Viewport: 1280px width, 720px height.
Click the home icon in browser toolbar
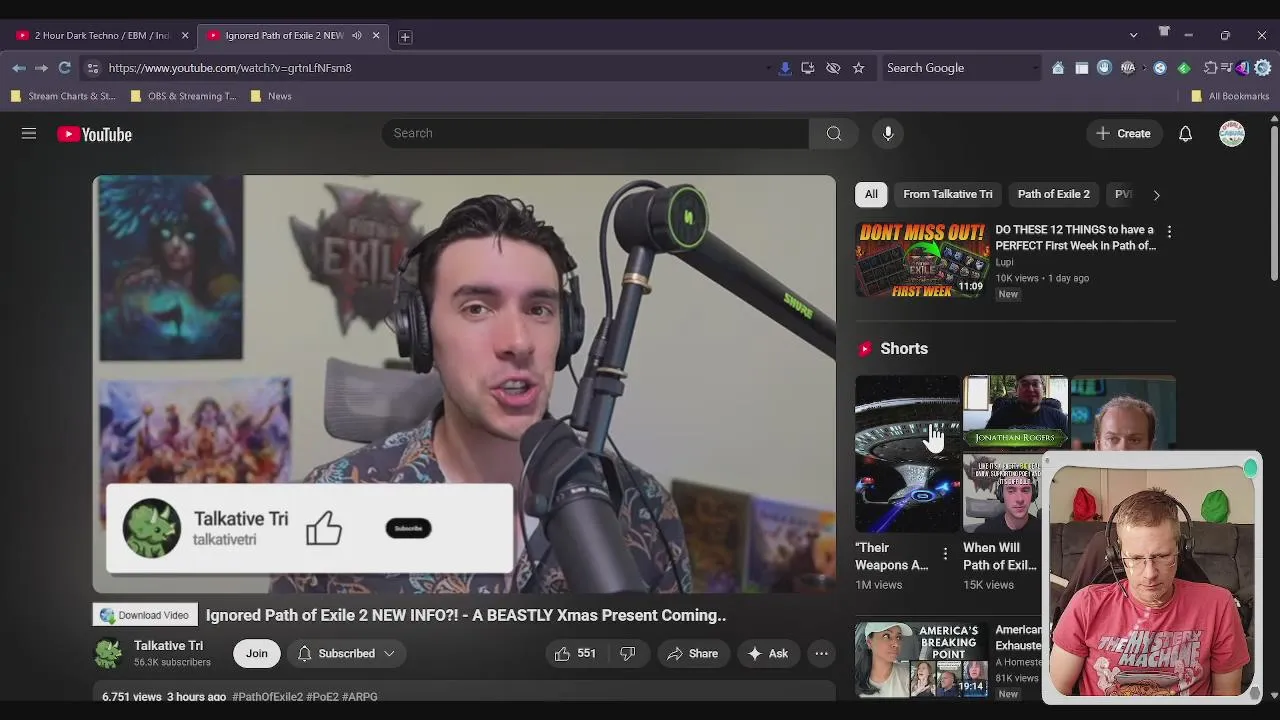pyautogui.click(x=1058, y=68)
